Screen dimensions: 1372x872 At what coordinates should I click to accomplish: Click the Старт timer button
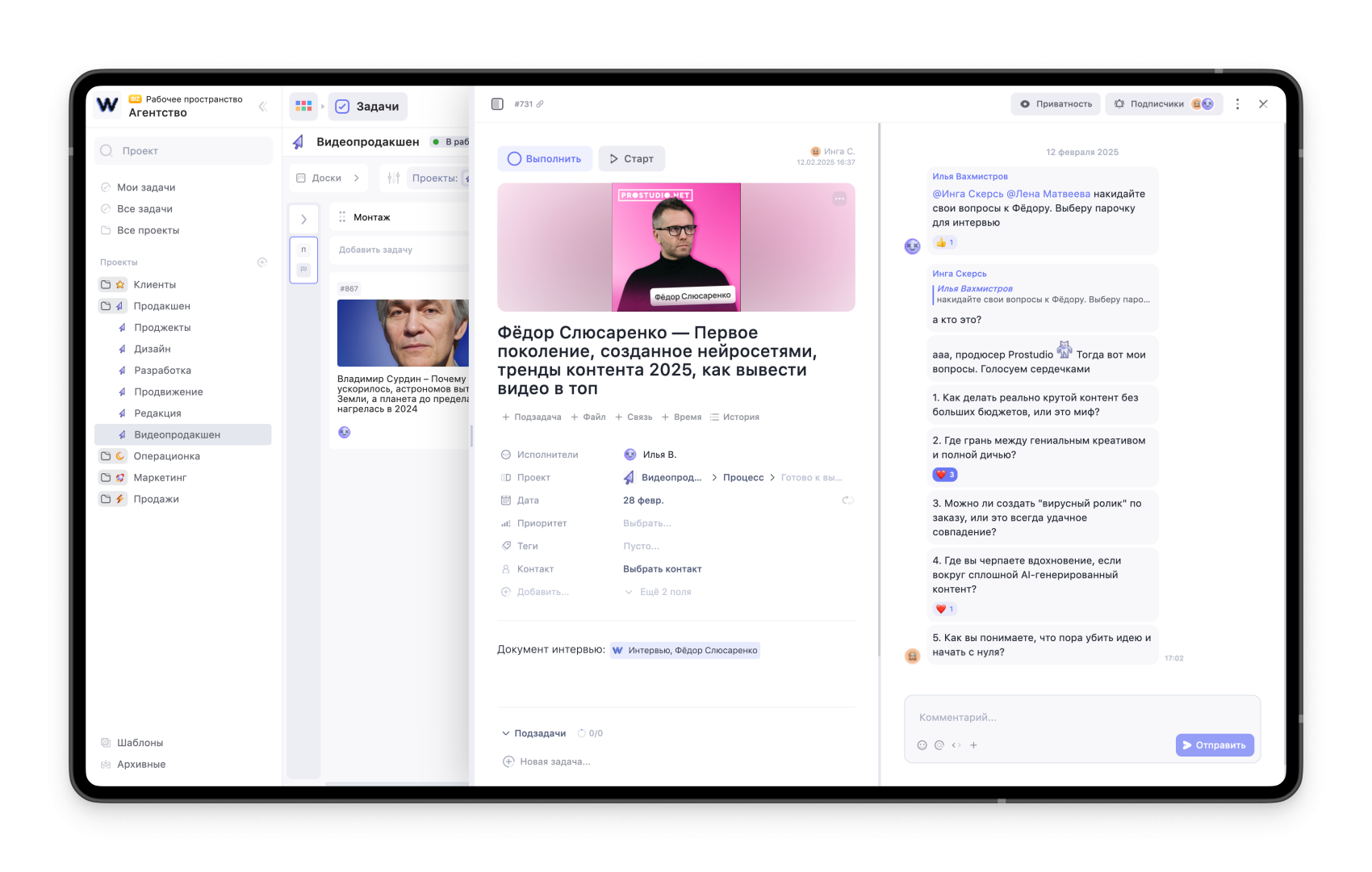tap(631, 159)
